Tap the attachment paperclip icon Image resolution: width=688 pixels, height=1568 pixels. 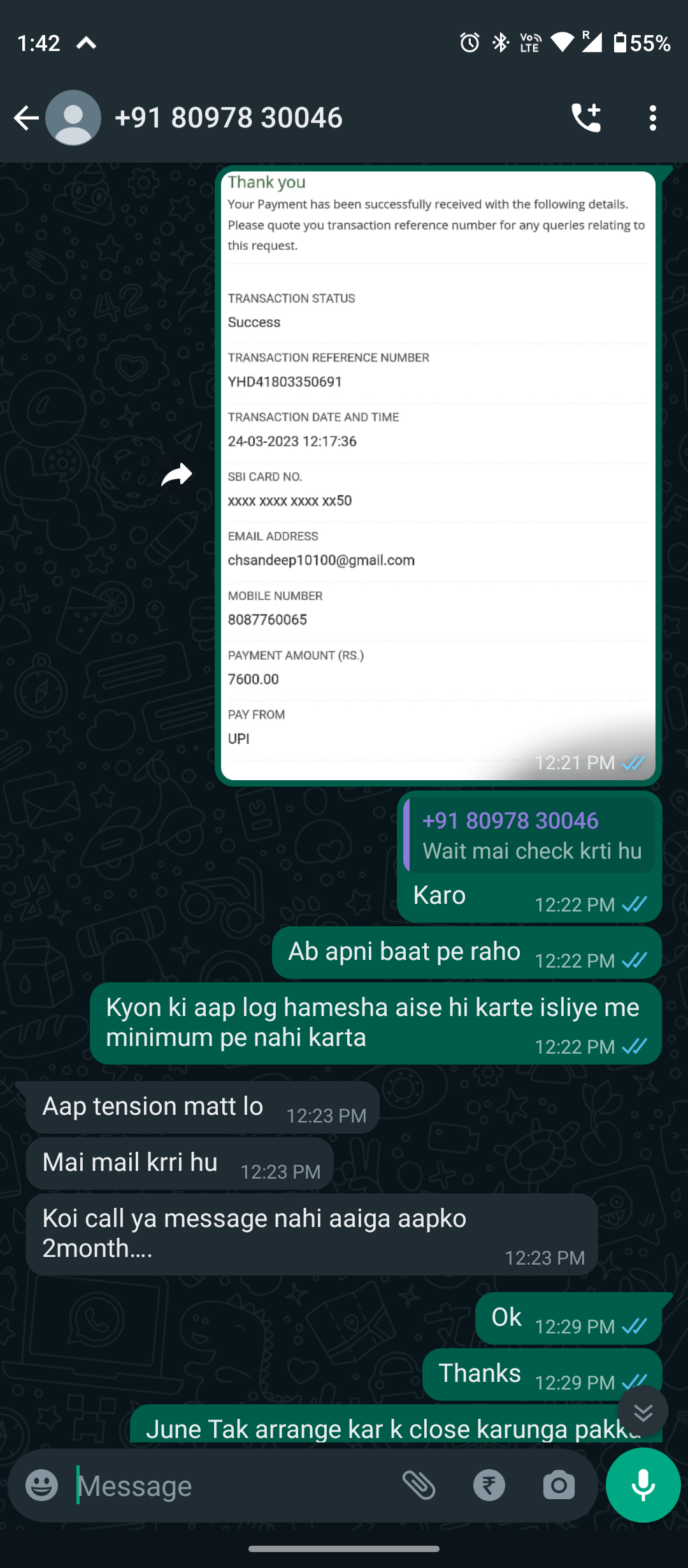point(419,1485)
